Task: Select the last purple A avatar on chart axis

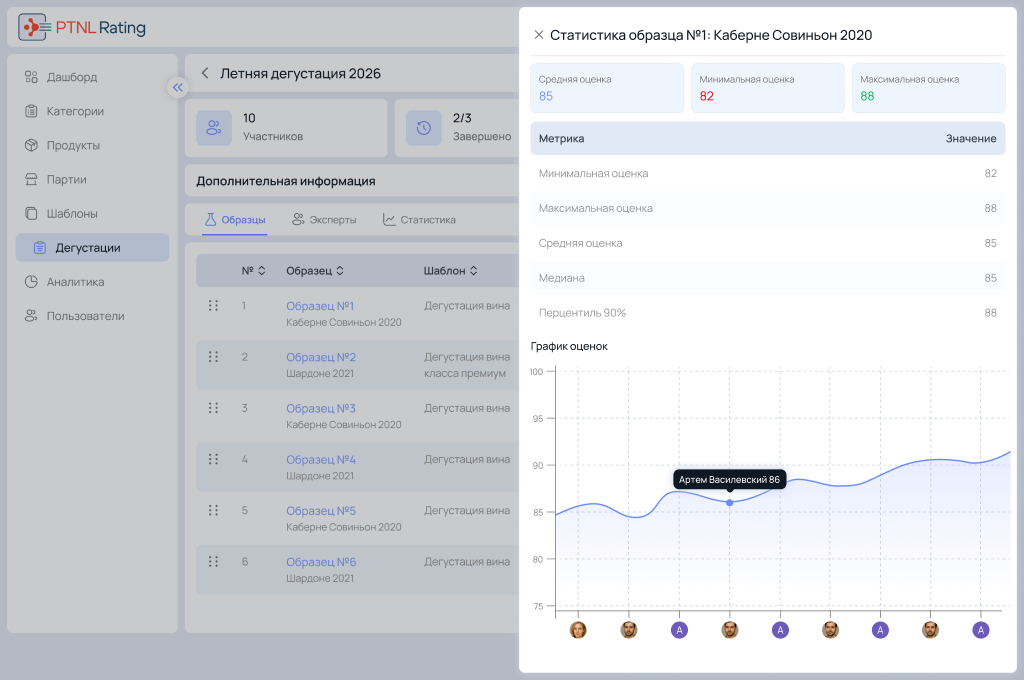Action: [x=980, y=630]
